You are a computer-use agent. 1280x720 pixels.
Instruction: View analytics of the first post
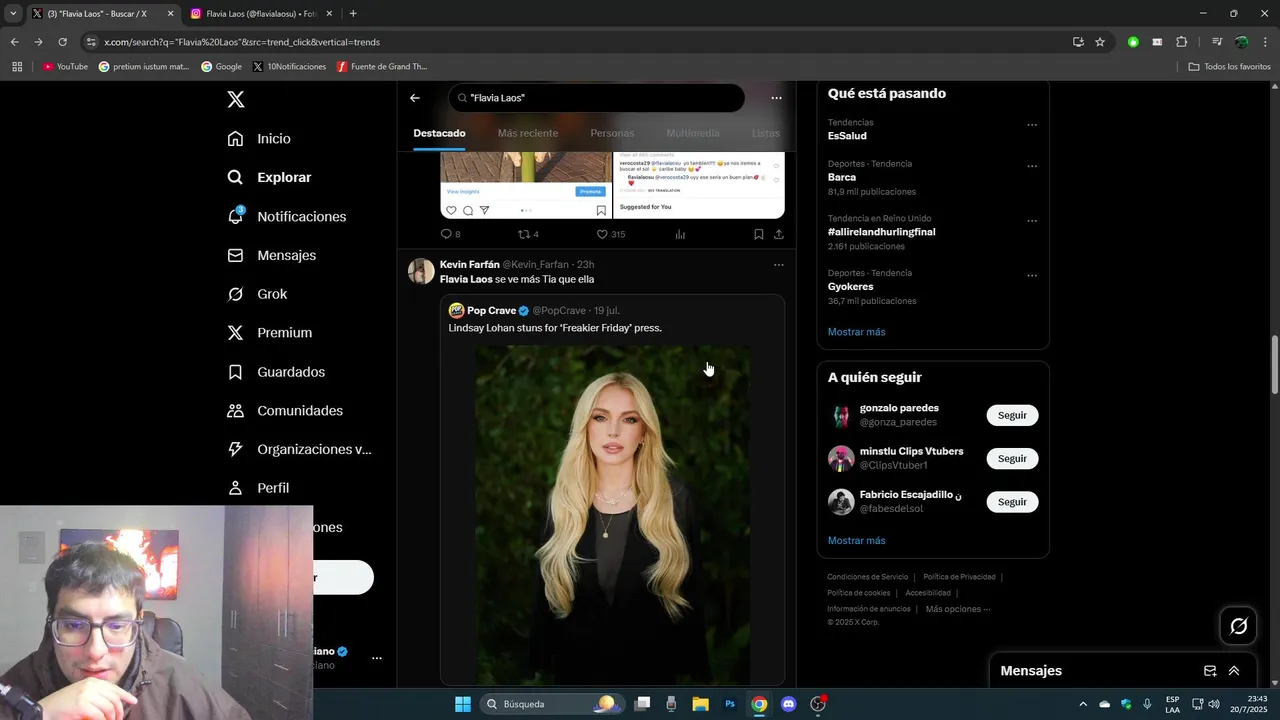pyautogui.click(x=680, y=234)
